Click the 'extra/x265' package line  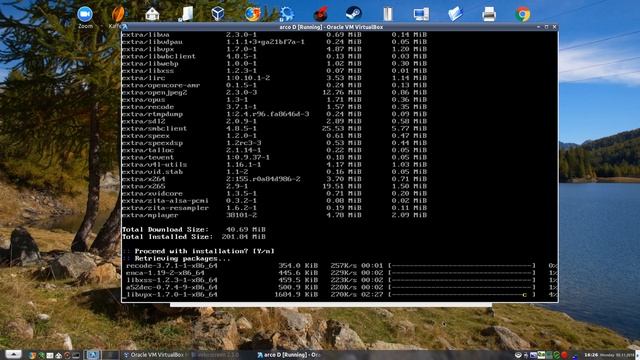pos(274,186)
